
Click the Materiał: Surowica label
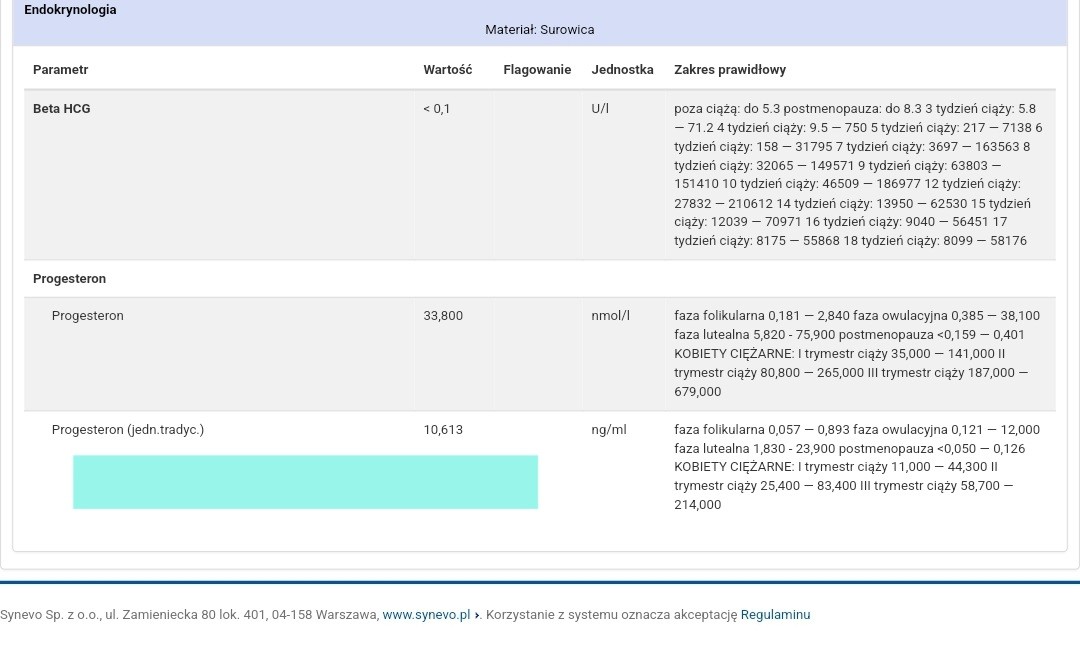pos(539,30)
